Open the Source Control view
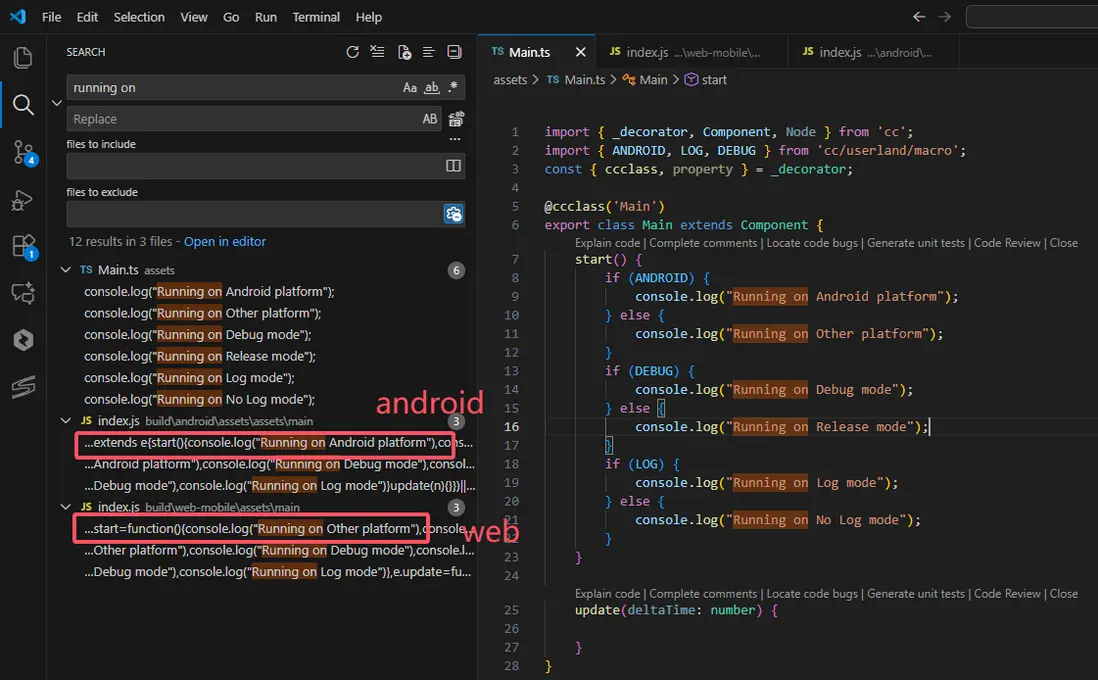 click(x=22, y=152)
